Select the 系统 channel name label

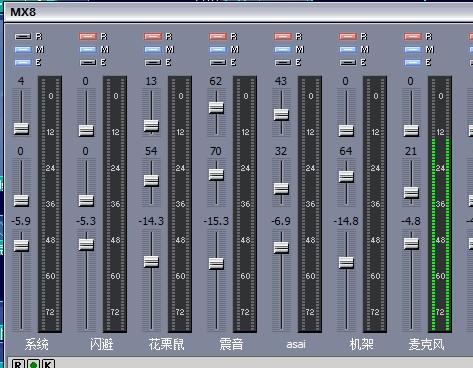pos(37,344)
